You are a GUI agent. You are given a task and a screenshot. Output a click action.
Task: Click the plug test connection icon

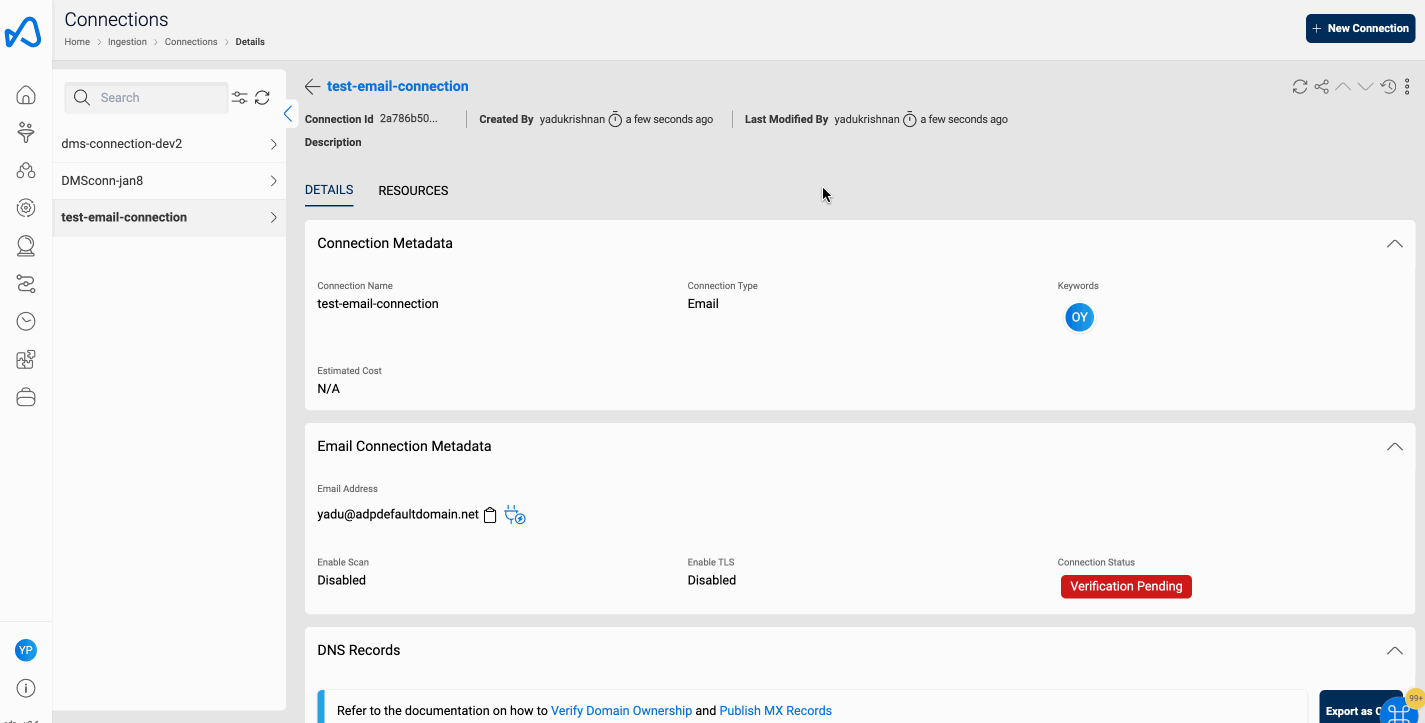pyautogui.click(x=515, y=515)
